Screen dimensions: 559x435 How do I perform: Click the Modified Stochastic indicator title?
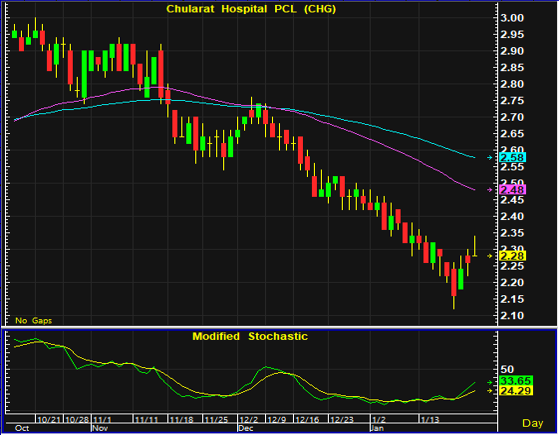[x=250, y=337]
